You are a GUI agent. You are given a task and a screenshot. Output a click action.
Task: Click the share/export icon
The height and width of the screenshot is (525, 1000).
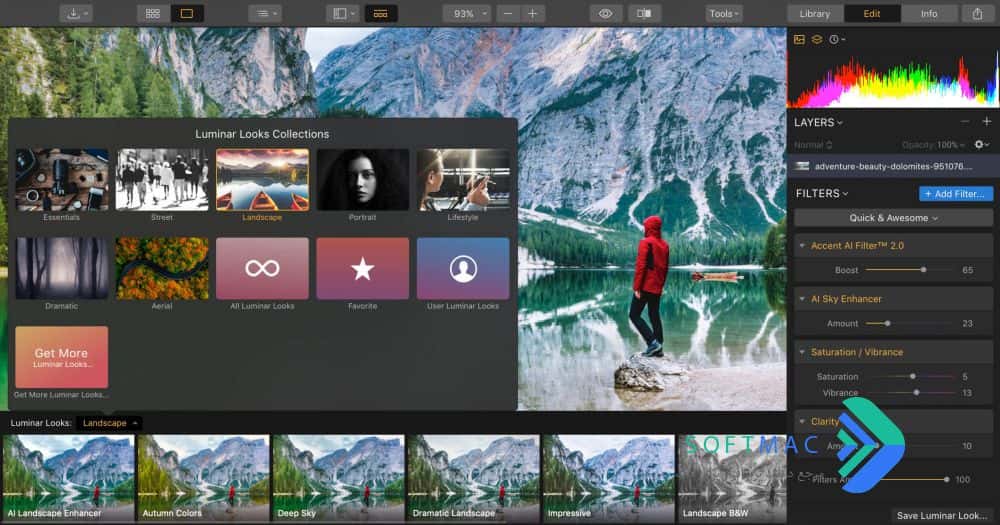click(x=978, y=13)
